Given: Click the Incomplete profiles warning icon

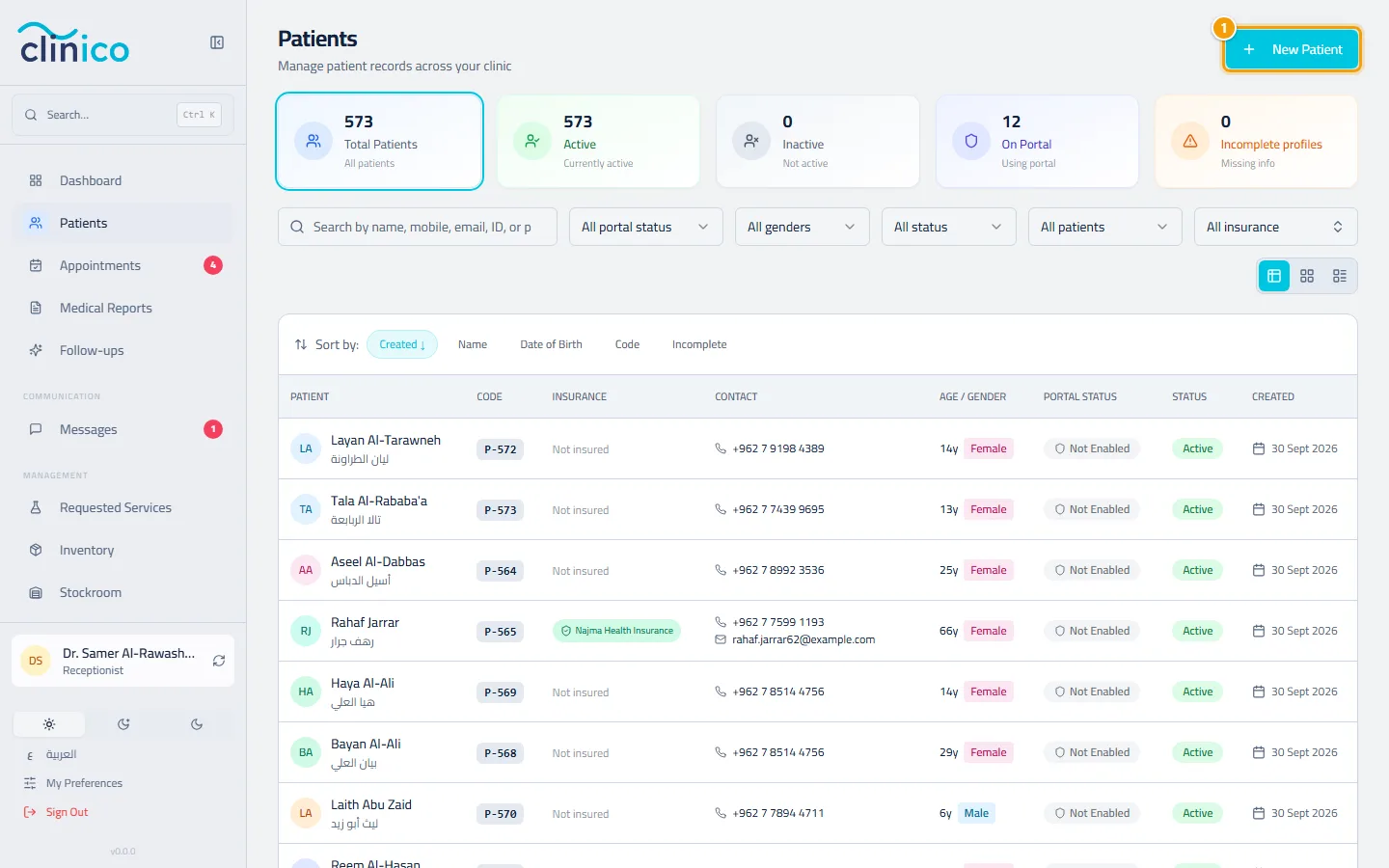Looking at the screenshot, I should 1190,141.
